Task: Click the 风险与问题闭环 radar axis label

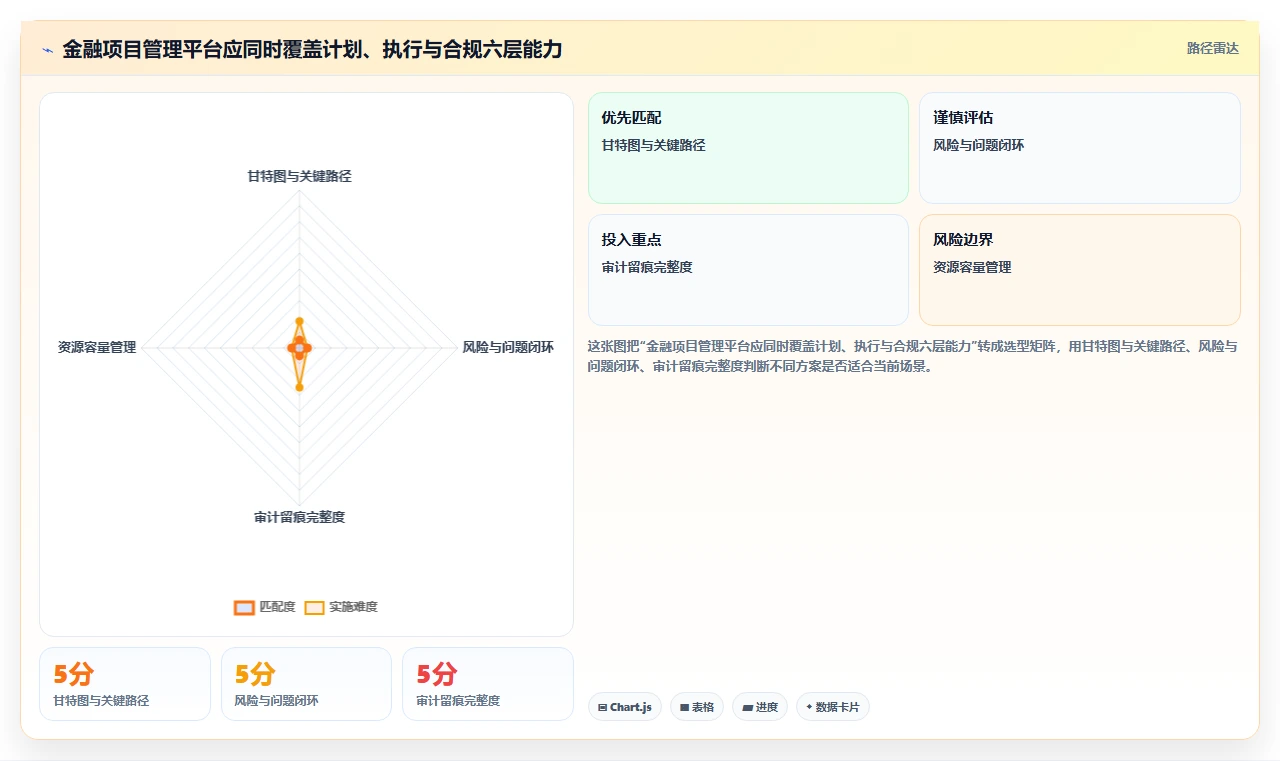Action: coord(508,348)
